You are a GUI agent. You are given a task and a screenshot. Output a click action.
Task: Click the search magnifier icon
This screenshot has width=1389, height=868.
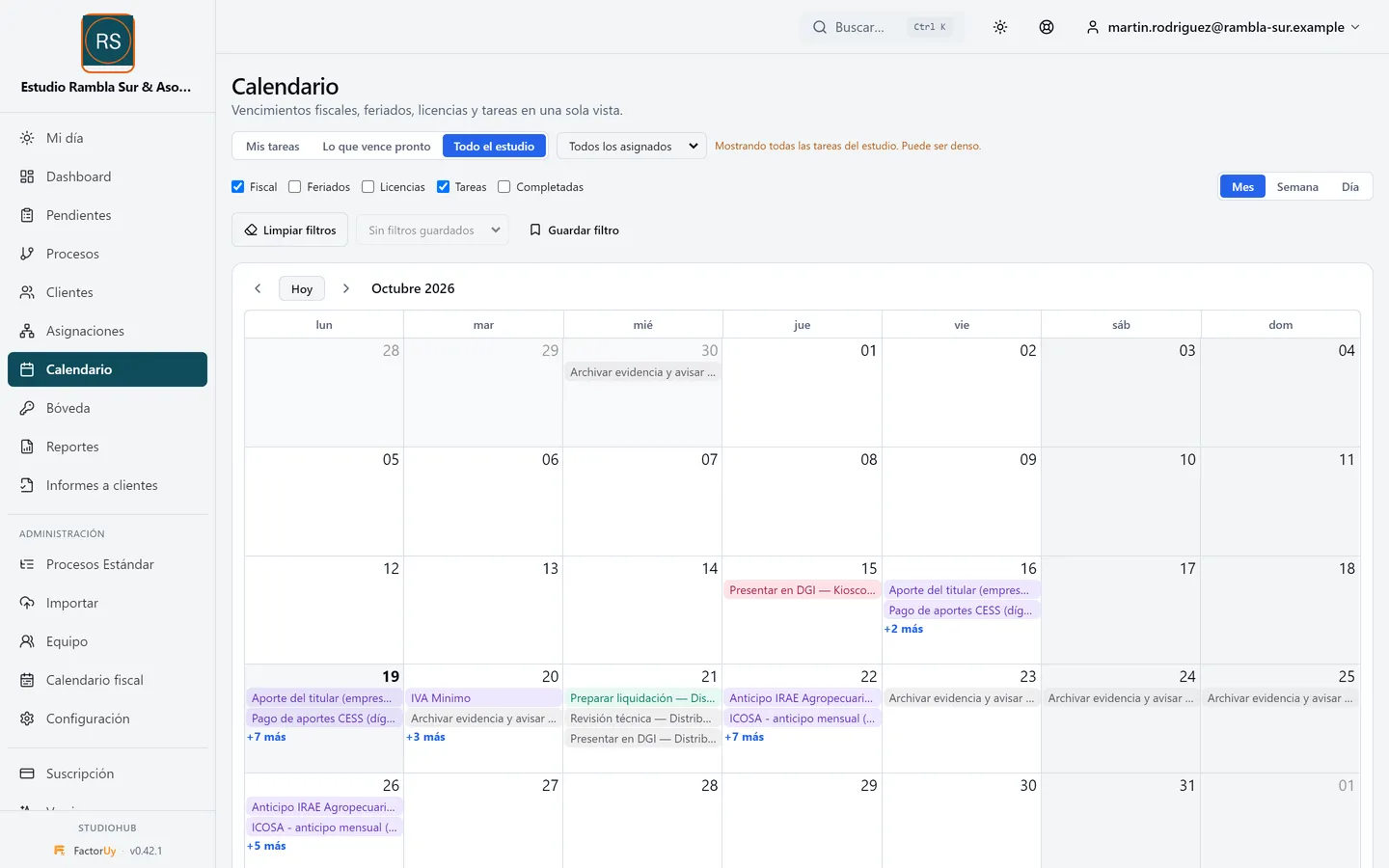pos(820,27)
